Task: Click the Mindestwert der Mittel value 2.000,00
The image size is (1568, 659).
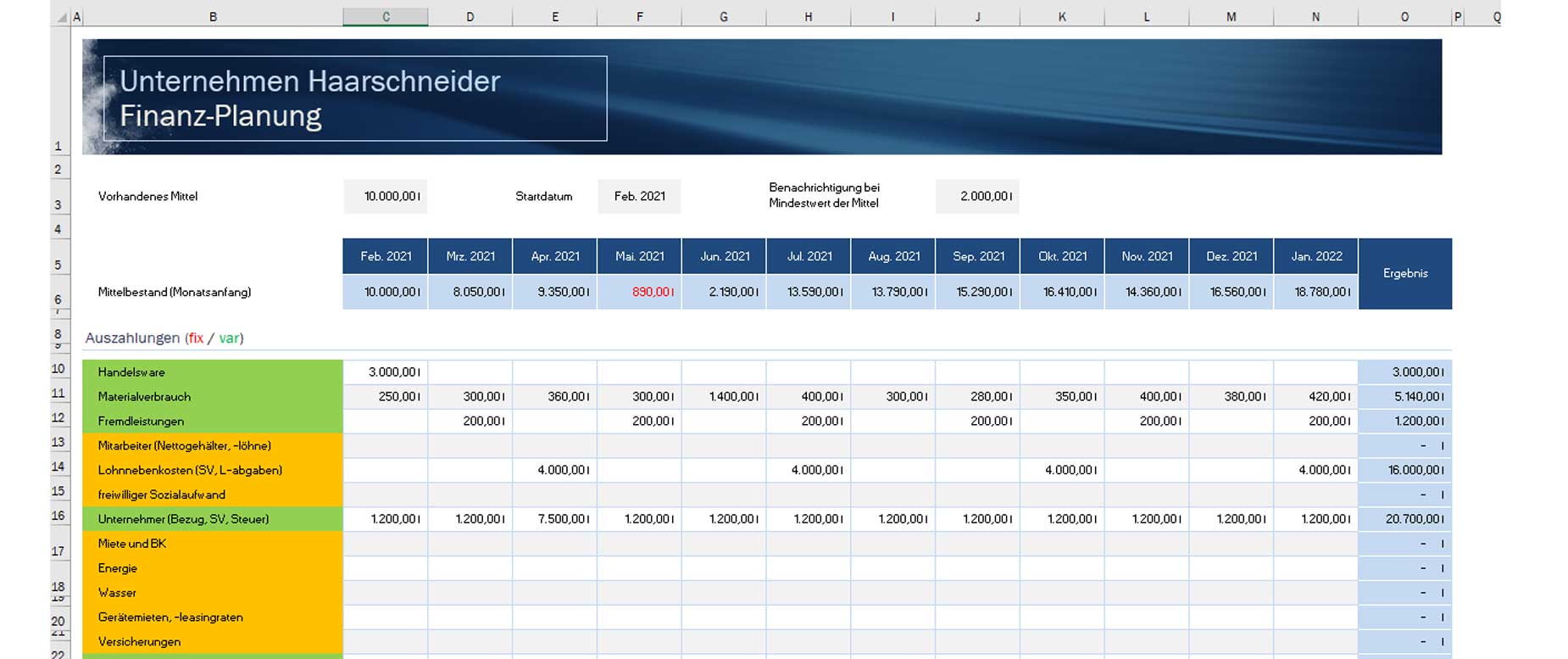Action: [x=977, y=197]
